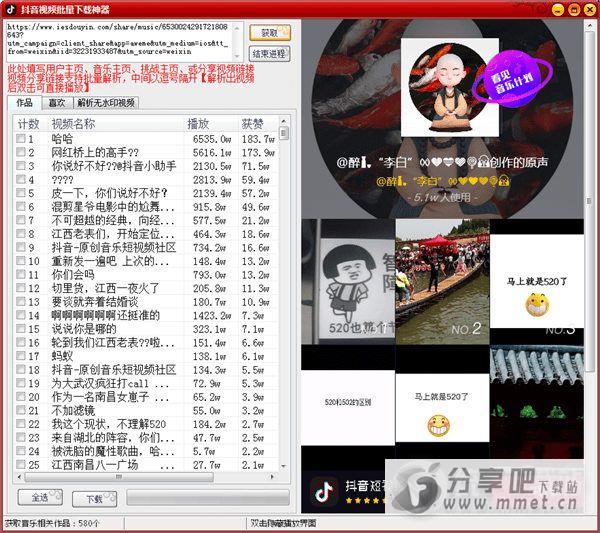Screen dimensions: 600x533
Task: Check the box for row 2 网红桥上的高手
Action: click(x=21, y=152)
